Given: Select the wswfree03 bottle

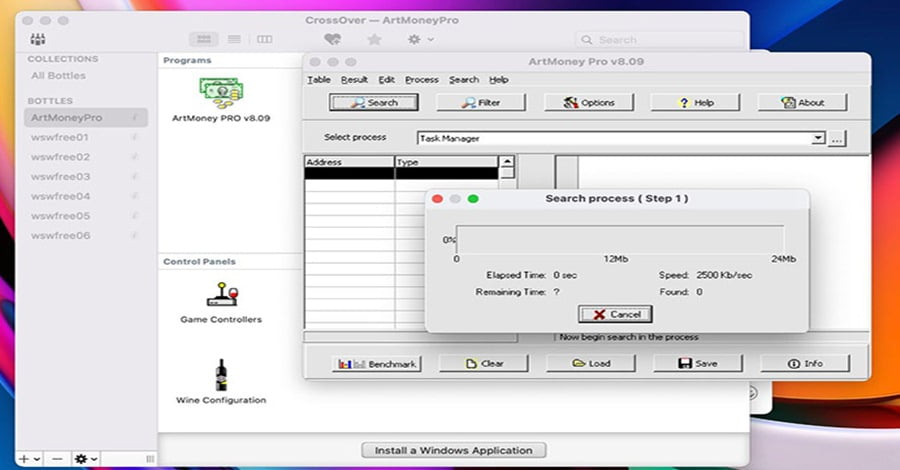Looking at the screenshot, I should click(x=86, y=176).
